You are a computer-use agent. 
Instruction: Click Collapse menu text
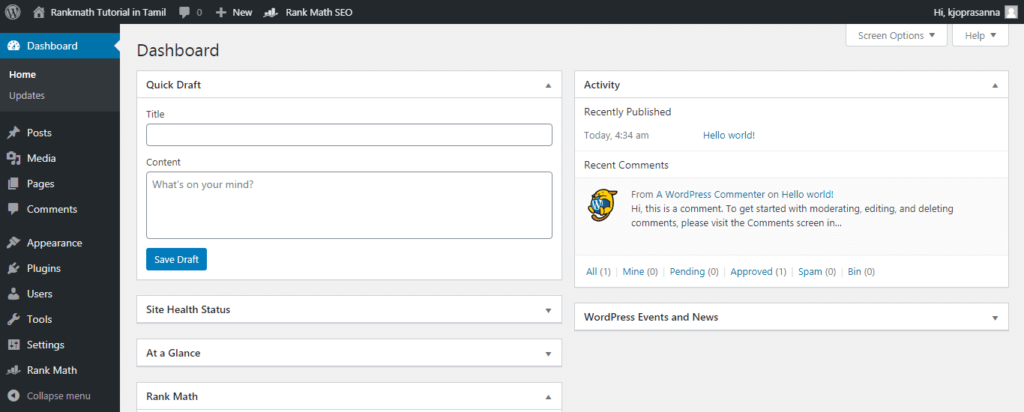pyautogui.click(x=59, y=396)
